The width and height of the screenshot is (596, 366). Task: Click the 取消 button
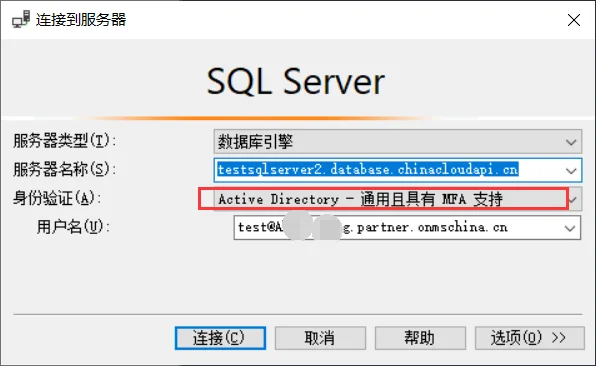(x=320, y=338)
